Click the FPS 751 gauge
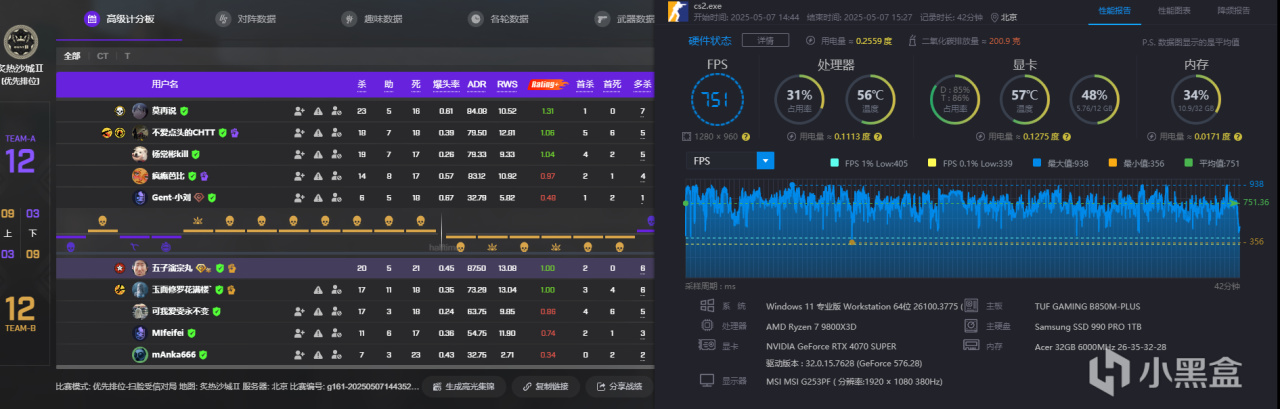The height and width of the screenshot is (409, 1280). [717, 99]
